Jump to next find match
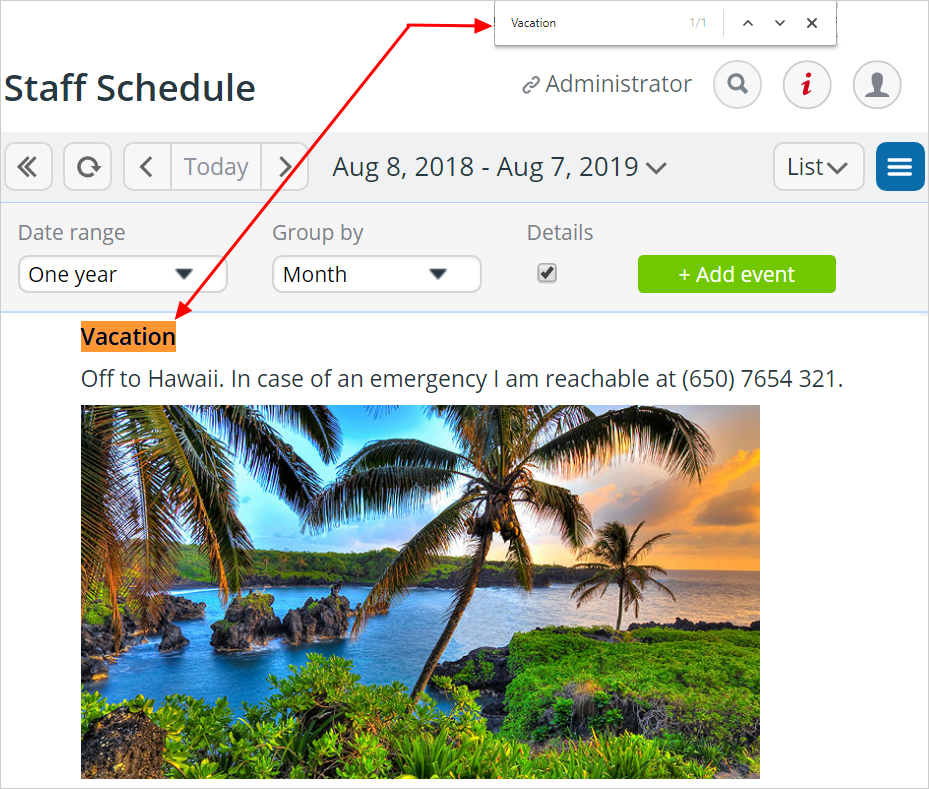Screen dimensions: 929x789 tap(780, 23)
